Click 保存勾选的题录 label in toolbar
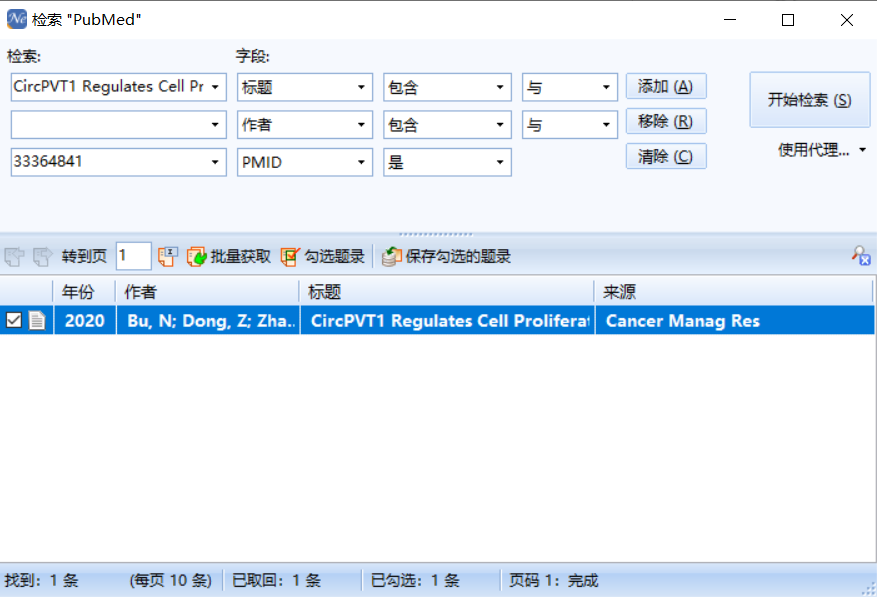This screenshot has width=877, height=606. pos(458,257)
